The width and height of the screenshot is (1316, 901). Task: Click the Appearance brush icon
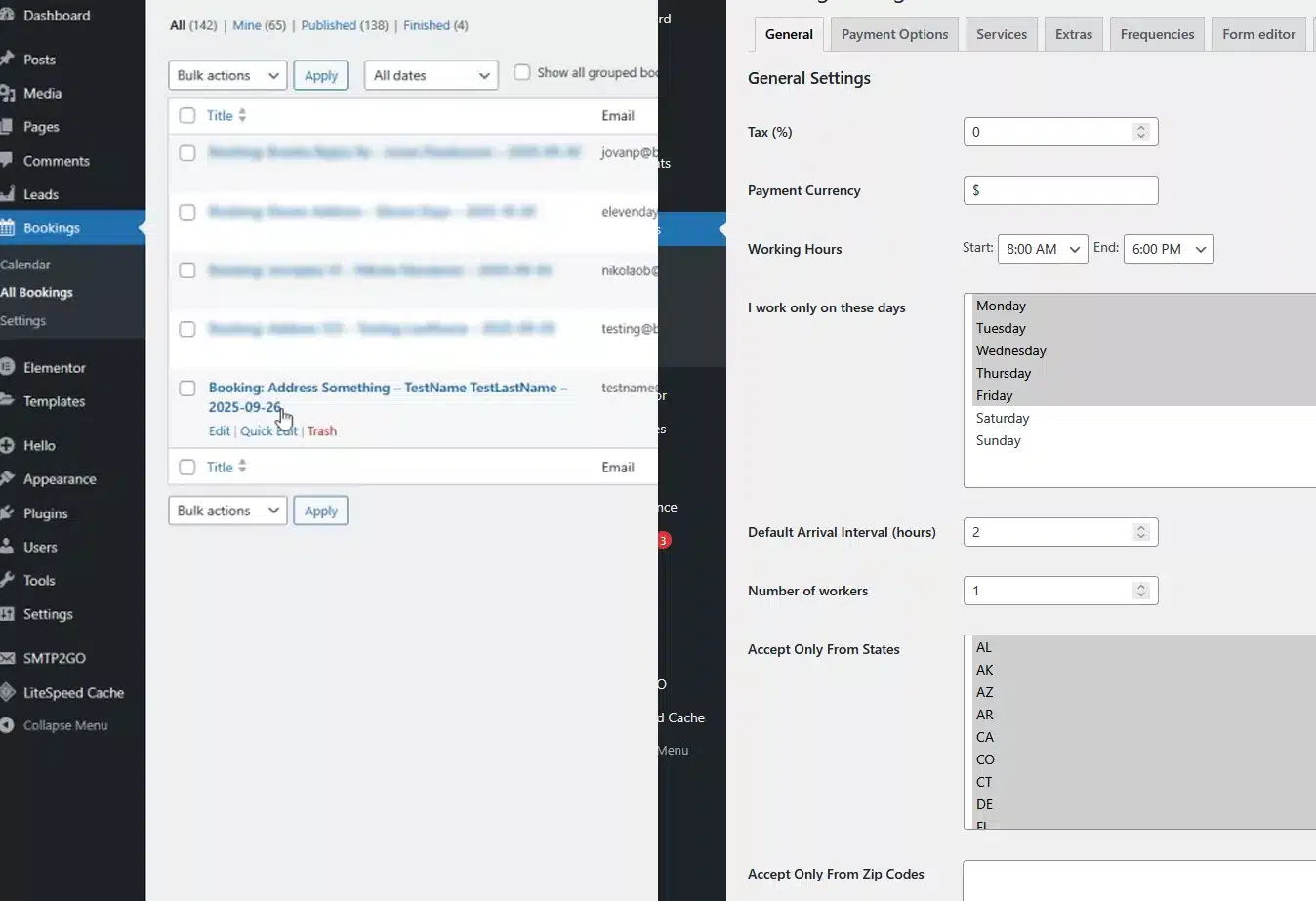[8, 479]
